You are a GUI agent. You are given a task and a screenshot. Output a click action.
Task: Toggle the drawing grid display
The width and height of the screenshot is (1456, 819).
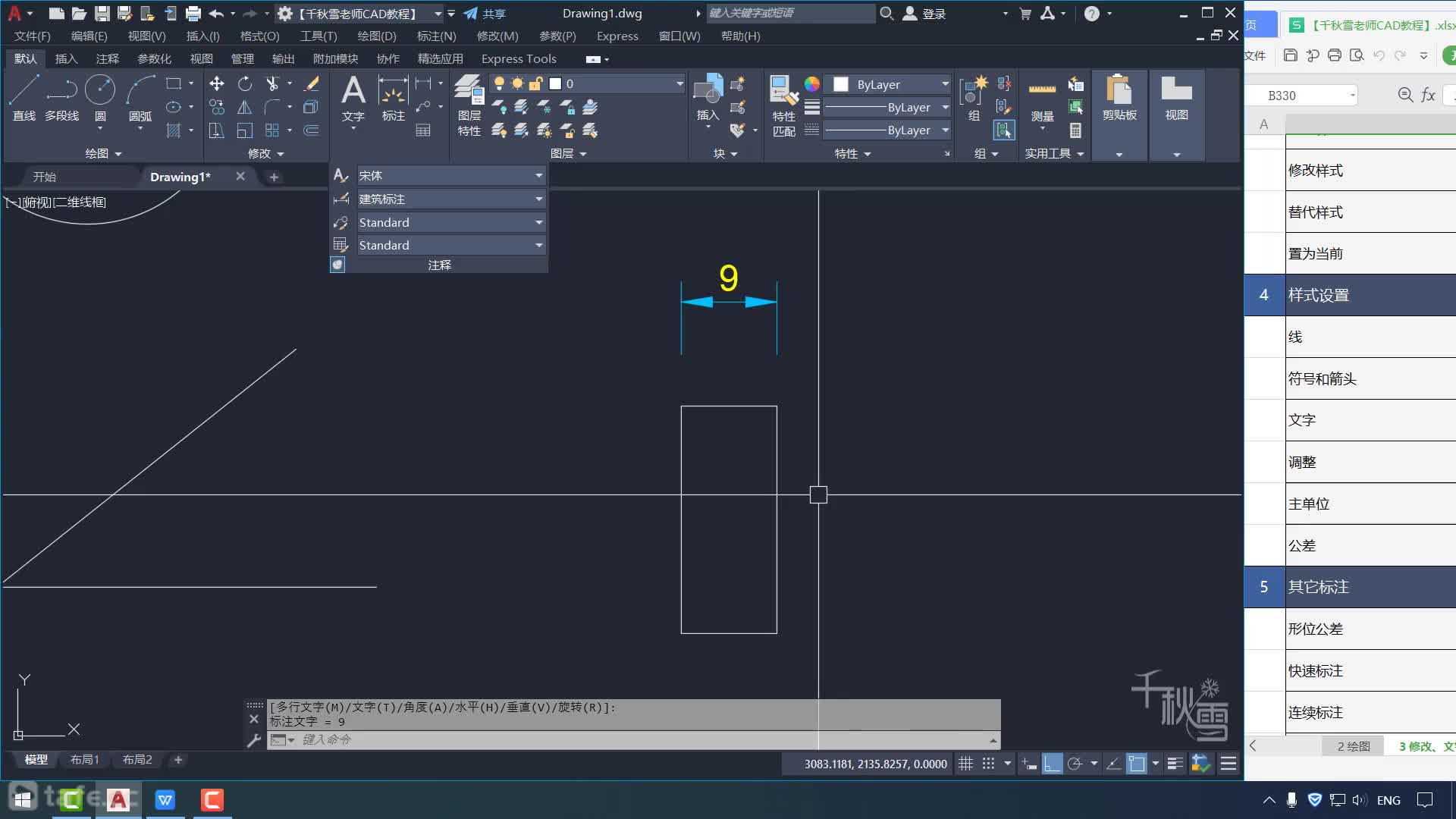tap(965, 764)
